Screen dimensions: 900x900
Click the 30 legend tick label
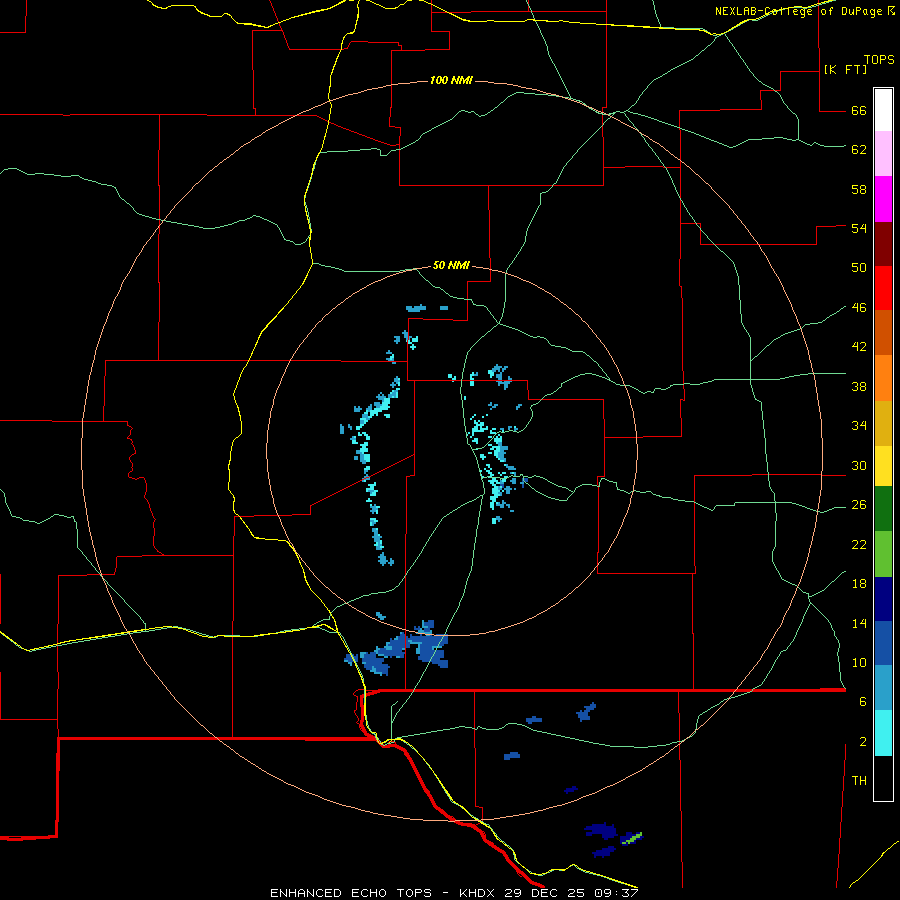[x=859, y=465]
